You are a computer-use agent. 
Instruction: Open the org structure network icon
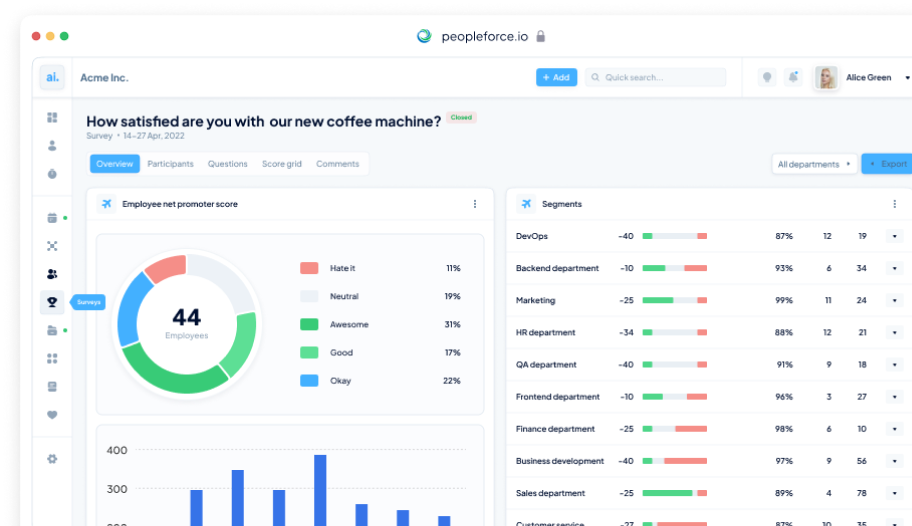[52, 246]
